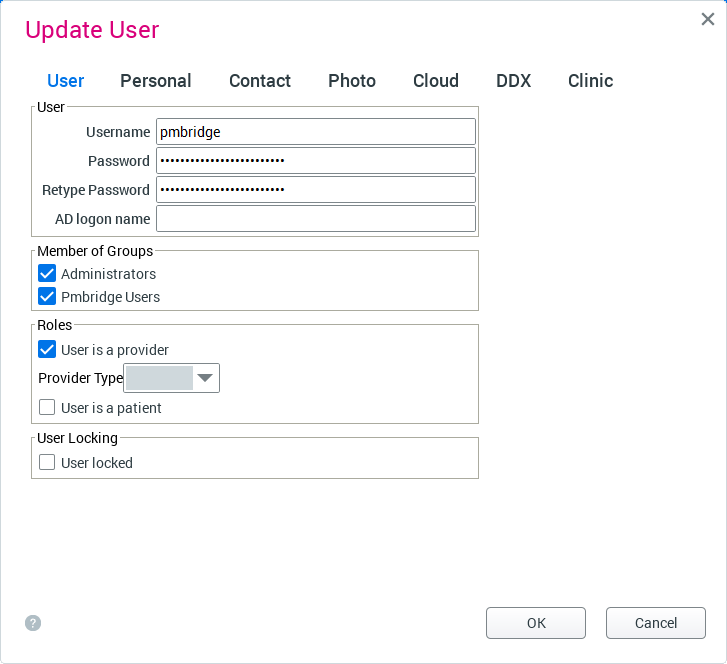Click the help question mark icon
Image resolution: width=727 pixels, height=664 pixels.
(x=33, y=623)
